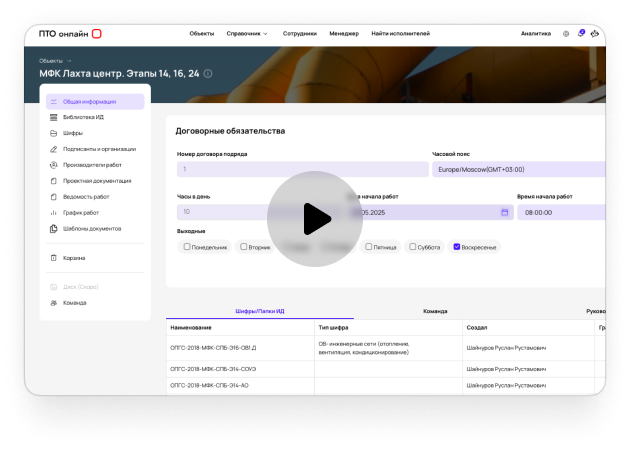Open Корзина trash in sidebar
Image resolution: width=630 pixels, height=452 pixels.
point(74,258)
